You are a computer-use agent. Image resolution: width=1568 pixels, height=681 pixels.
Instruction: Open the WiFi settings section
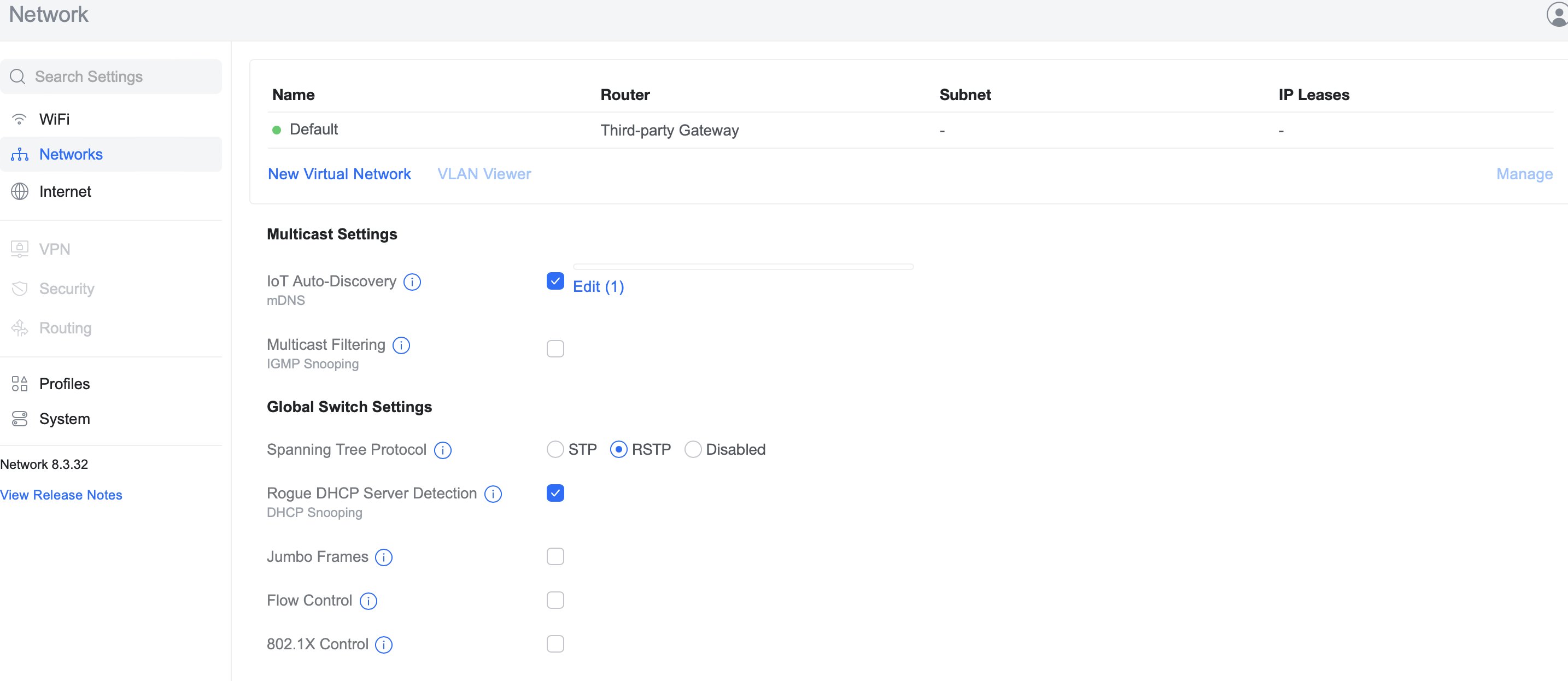[111, 119]
